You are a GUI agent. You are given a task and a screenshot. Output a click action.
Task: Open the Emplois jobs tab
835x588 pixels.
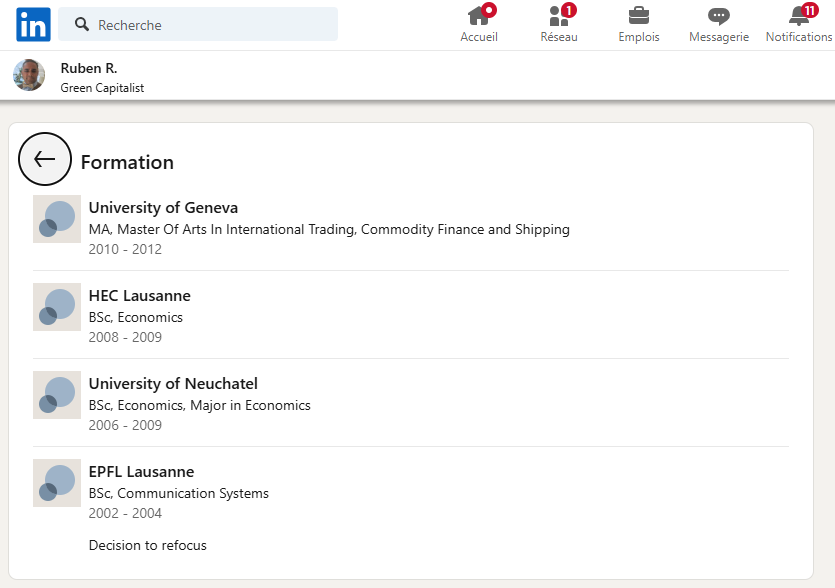tap(638, 24)
